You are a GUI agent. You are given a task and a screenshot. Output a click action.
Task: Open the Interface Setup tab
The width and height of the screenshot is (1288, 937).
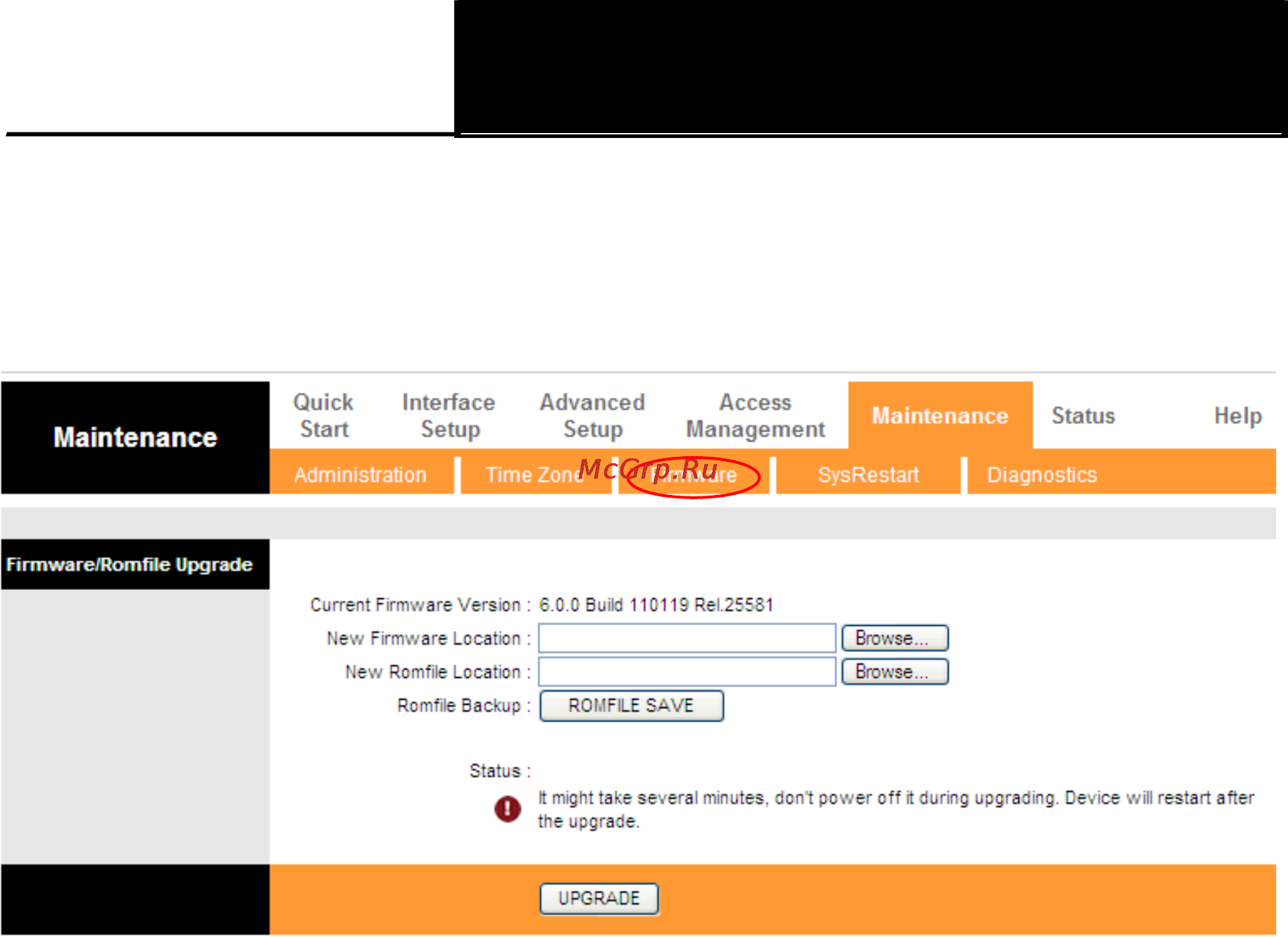coord(449,415)
